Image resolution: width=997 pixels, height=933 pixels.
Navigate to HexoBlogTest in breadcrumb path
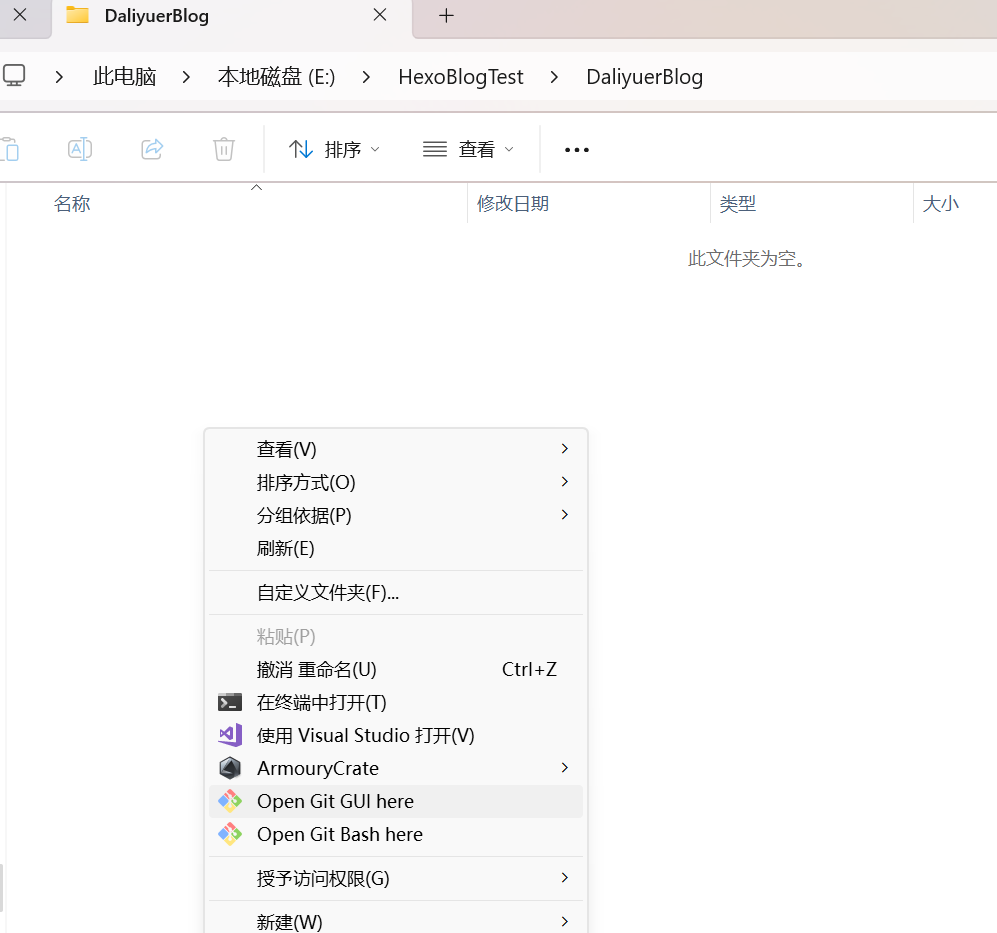coord(460,77)
